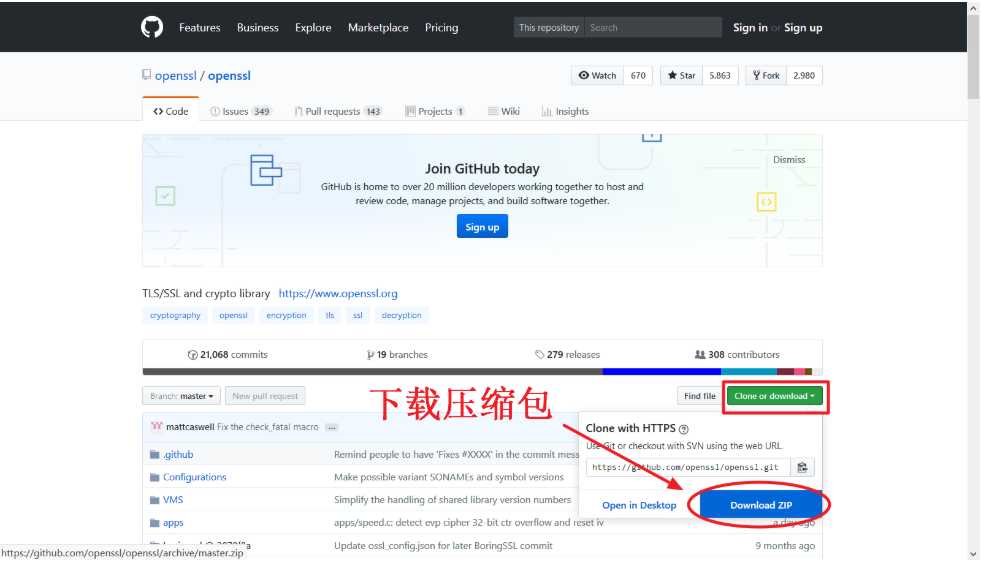The image size is (982, 561).
Task: Open the 279 releases link
Action: [x=567, y=354]
